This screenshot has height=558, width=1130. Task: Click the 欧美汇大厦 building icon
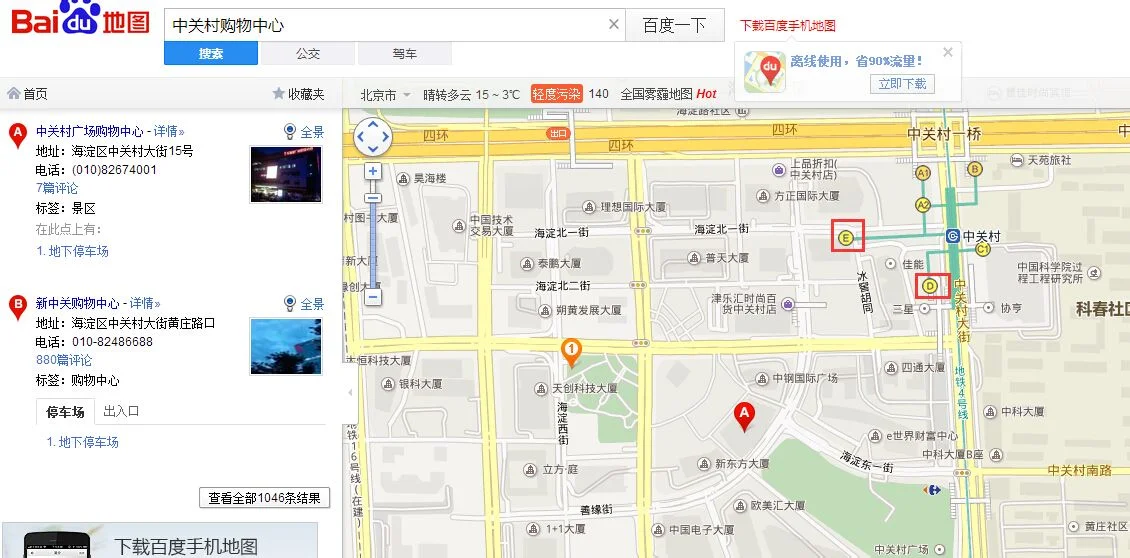pyautogui.click(x=739, y=505)
